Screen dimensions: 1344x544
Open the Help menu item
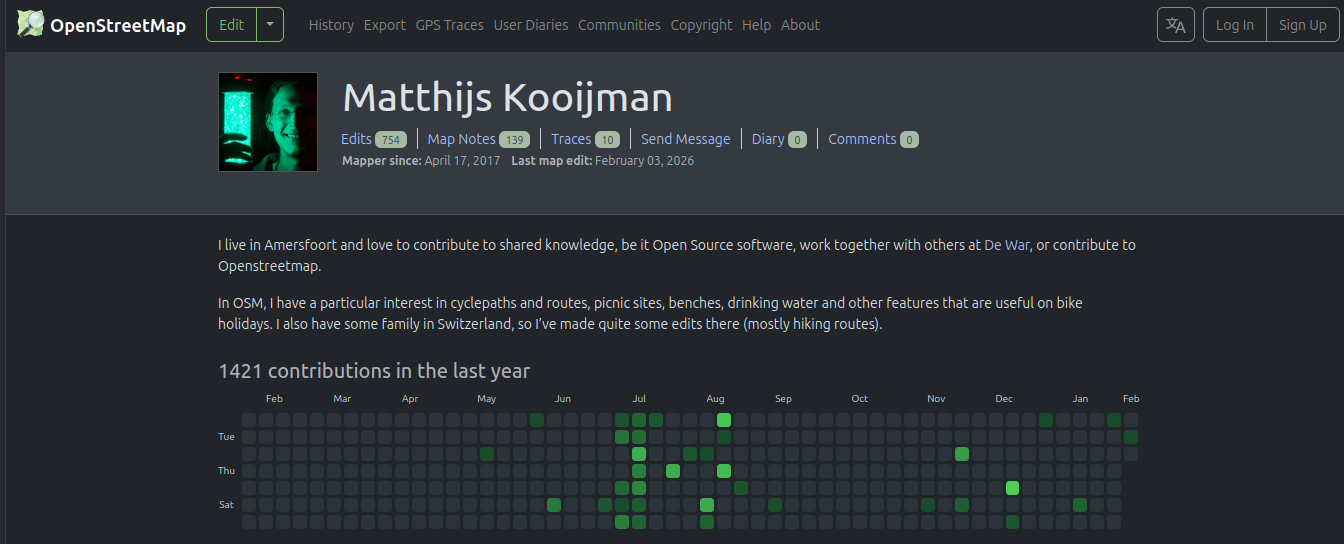coord(756,25)
